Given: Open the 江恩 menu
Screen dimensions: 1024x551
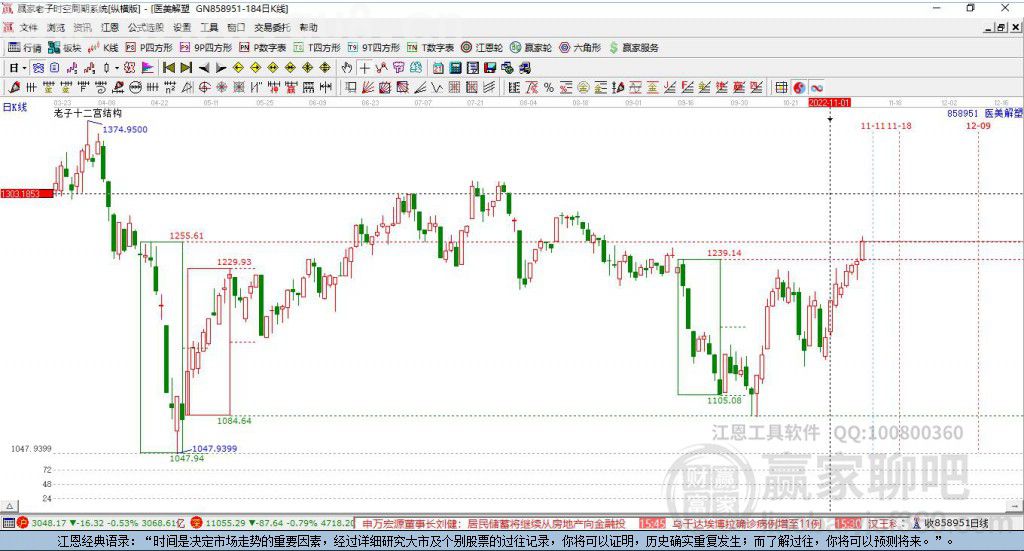Looking at the screenshot, I should (x=110, y=27).
